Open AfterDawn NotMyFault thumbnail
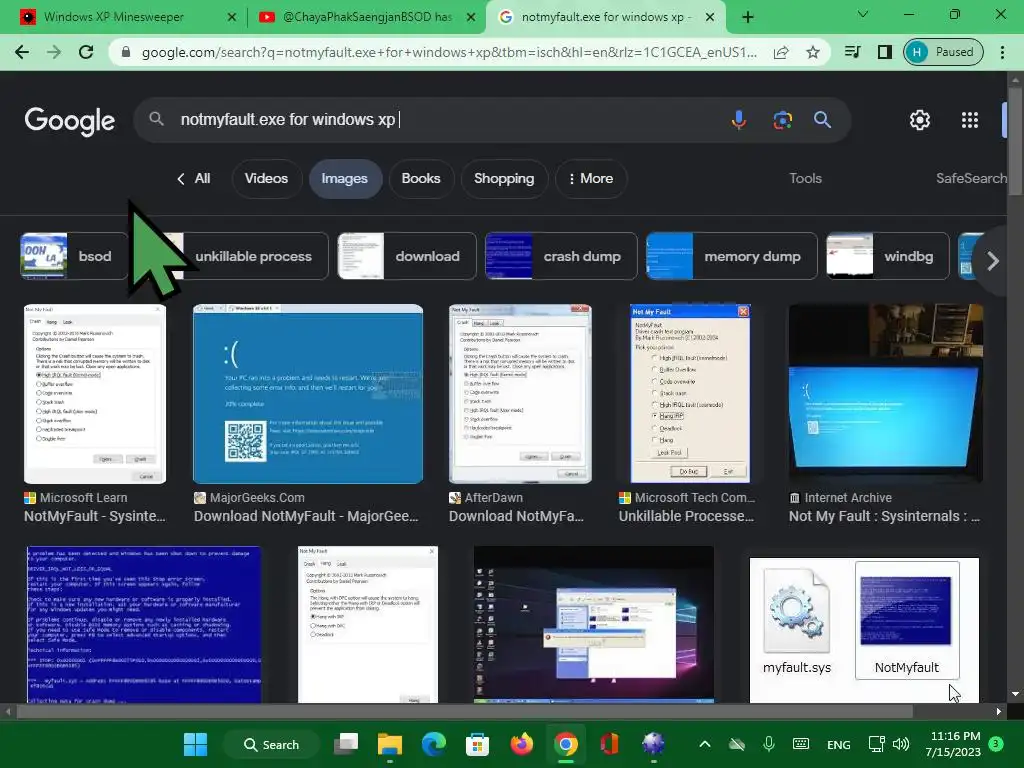Viewport: 1024px width, 768px height. tap(520, 394)
